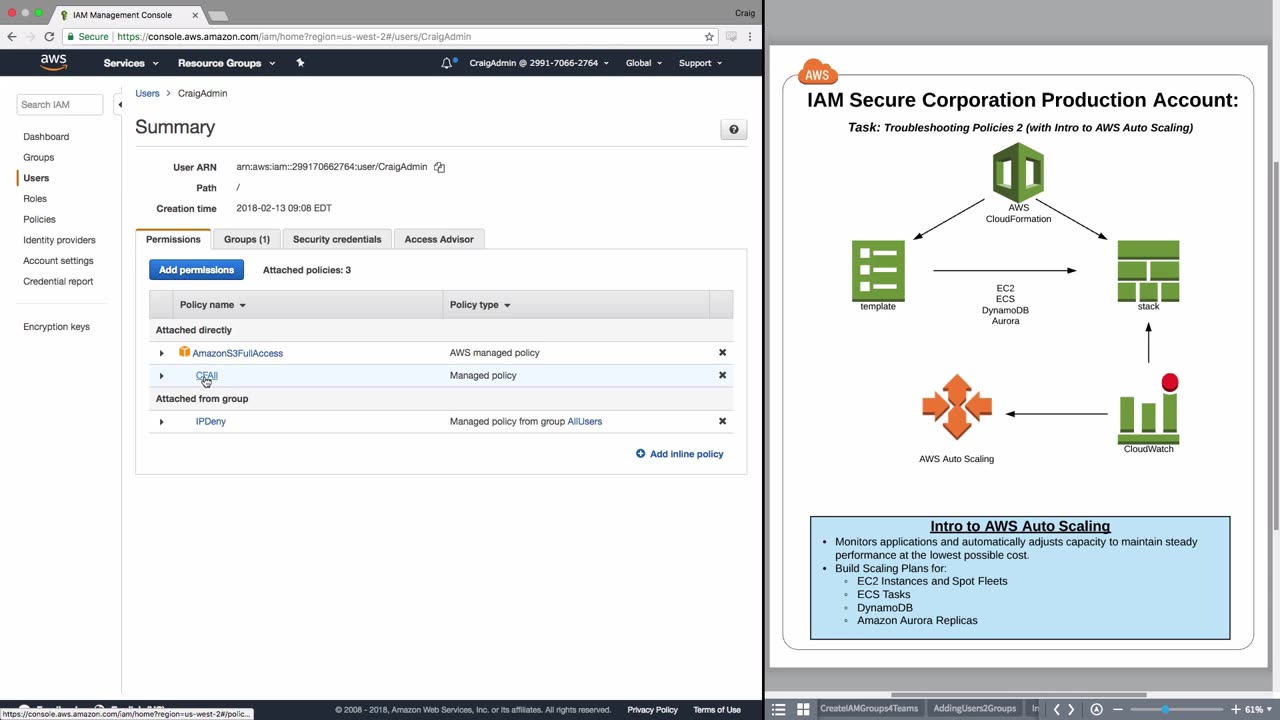Open the IPDeny policy link
Screen dimensions: 1280x720
(x=210, y=422)
